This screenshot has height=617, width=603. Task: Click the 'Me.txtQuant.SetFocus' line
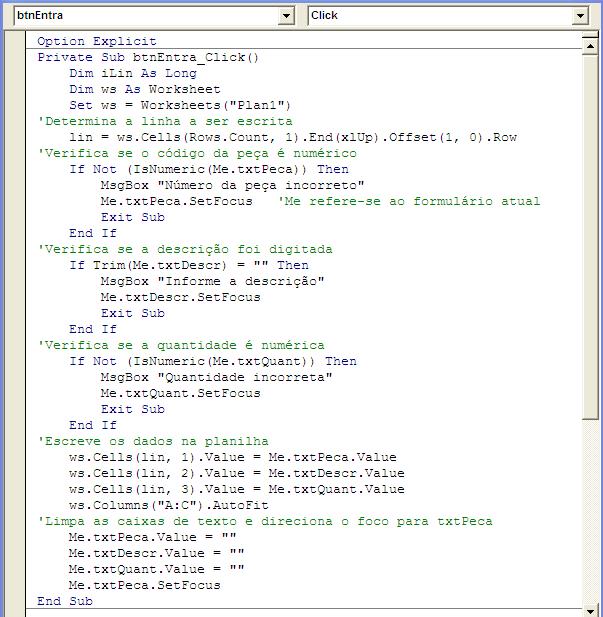click(180, 393)
